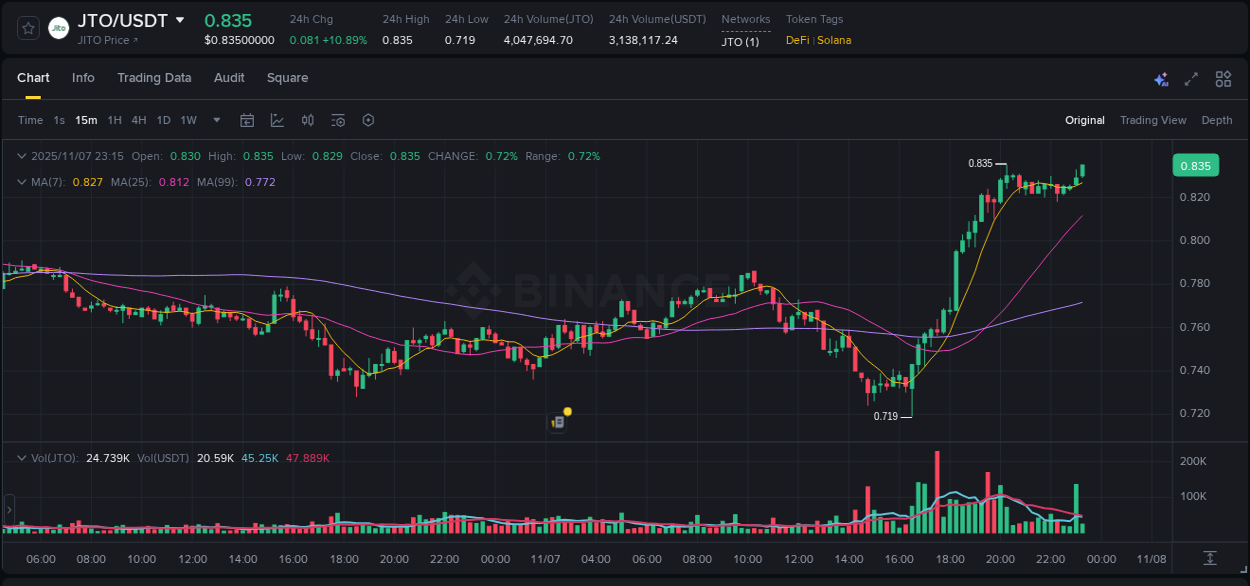Screen dimensions: 1250x586
Task: Open the date range calendar picker
Action: 247,120
